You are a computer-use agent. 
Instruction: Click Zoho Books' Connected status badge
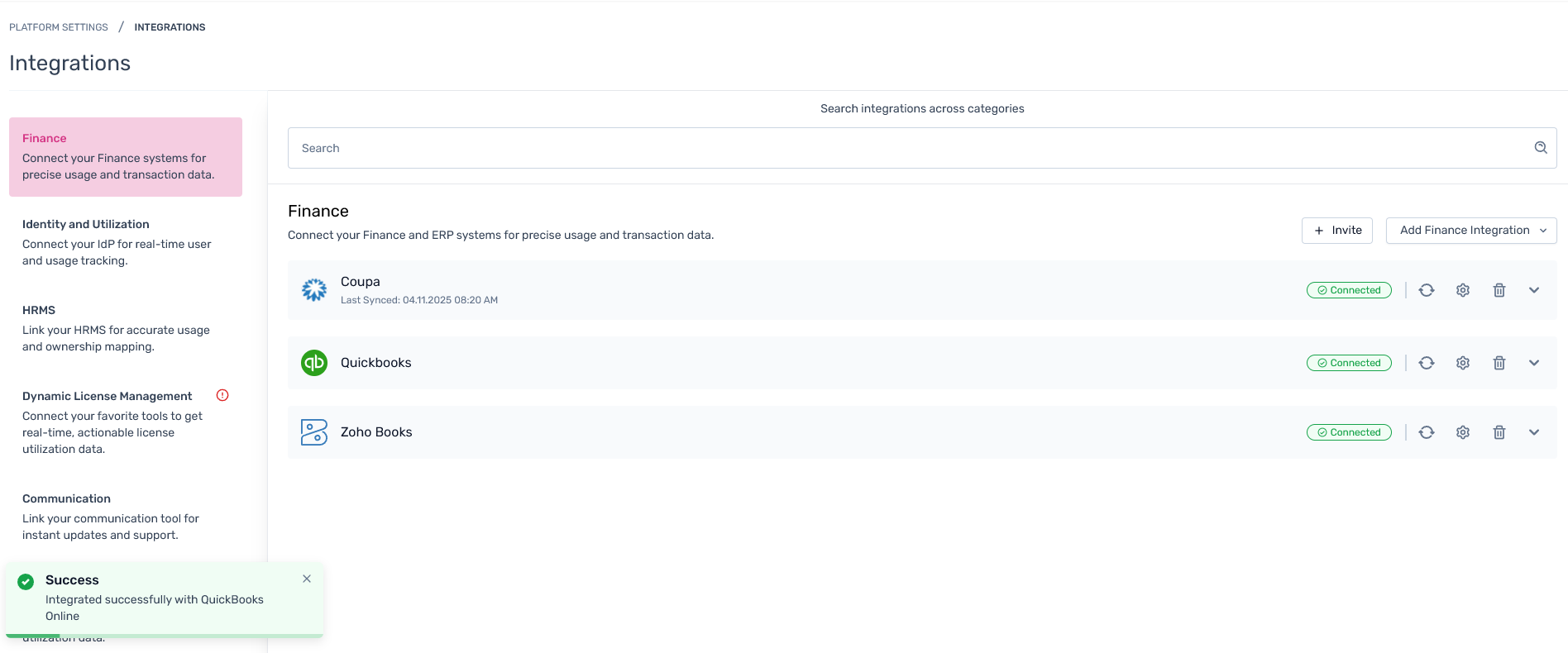1349,432
